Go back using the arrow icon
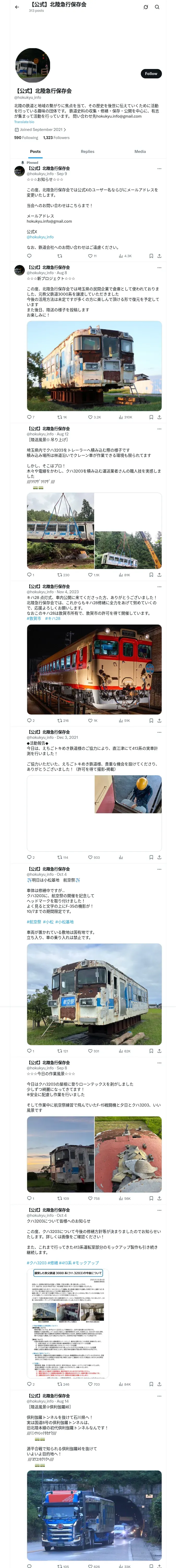Image resolution: width=176 pixels, height=1568 pixels. pos(17,7)
